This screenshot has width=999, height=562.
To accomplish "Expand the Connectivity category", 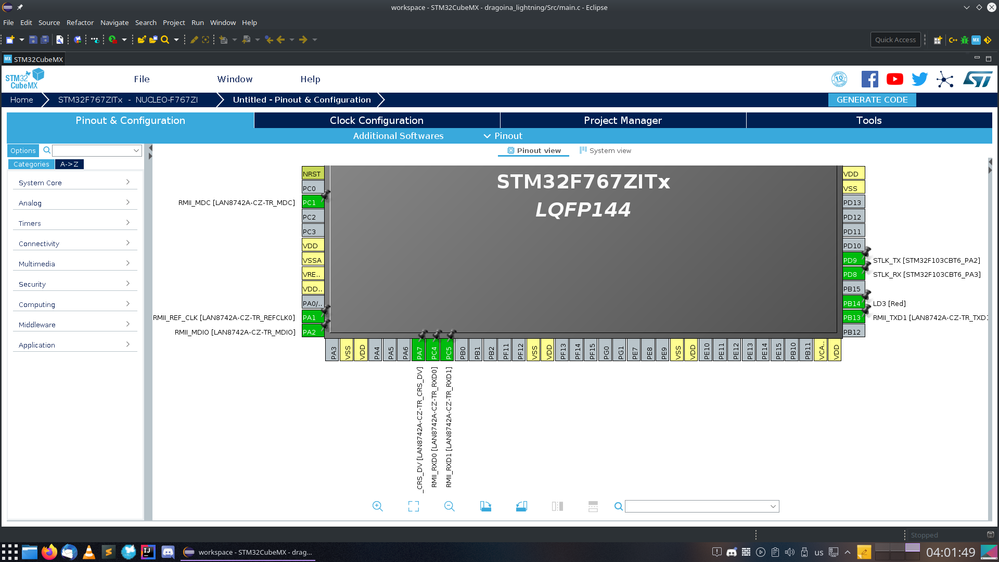I will point(75,243).
